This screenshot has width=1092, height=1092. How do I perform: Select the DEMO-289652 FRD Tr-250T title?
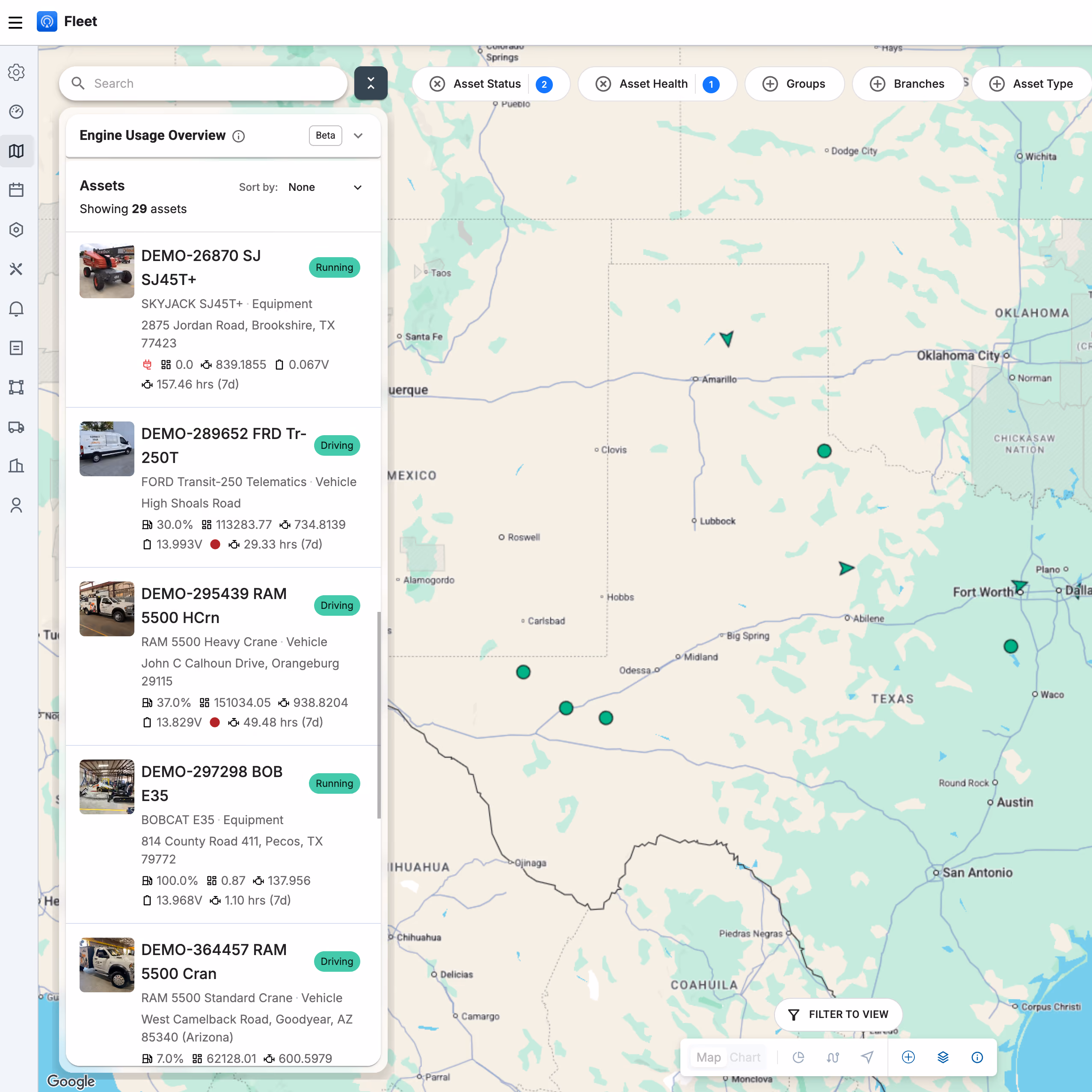224,445
